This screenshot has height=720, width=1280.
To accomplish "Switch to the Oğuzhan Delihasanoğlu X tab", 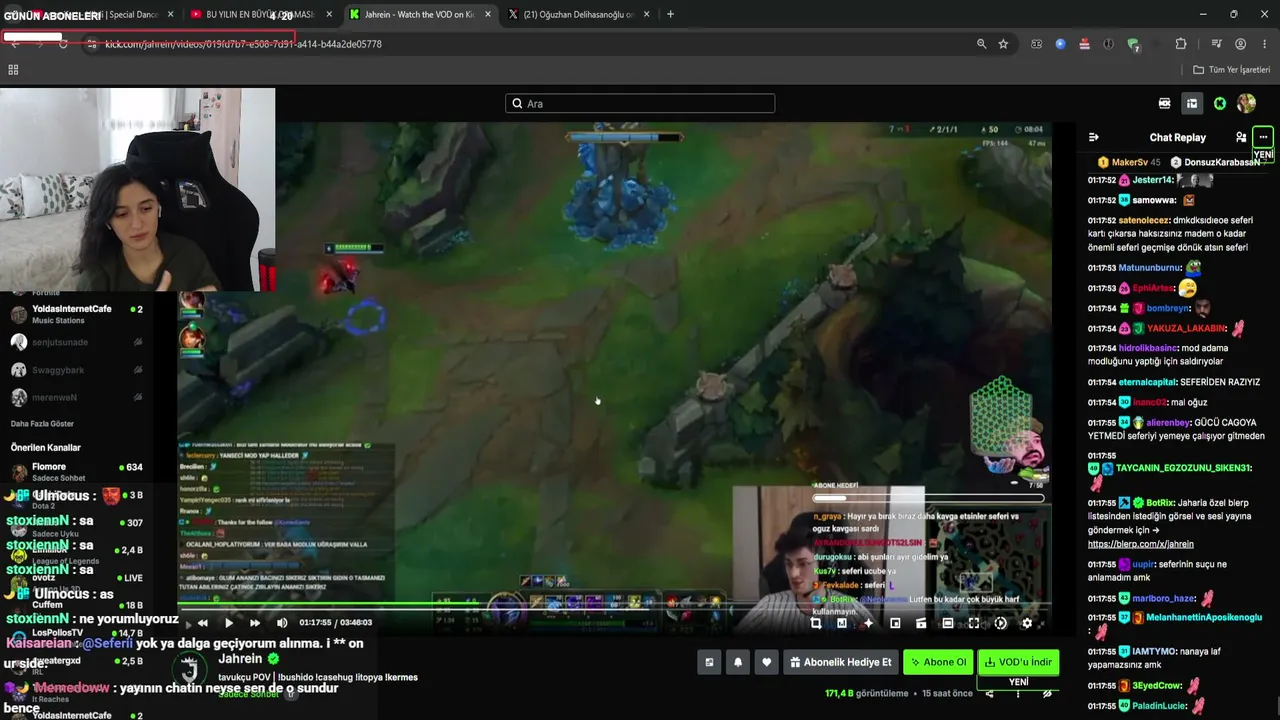I will click(x=579, y=14).
